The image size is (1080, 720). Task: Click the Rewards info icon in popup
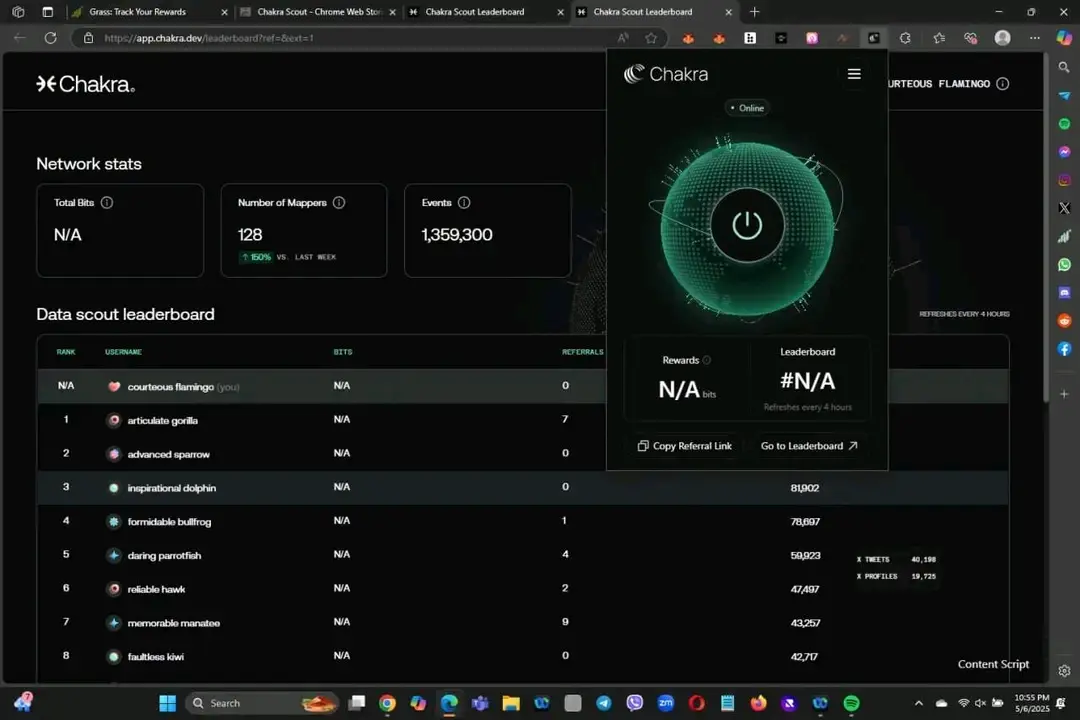pyautogui.click(x=707, y=360)
